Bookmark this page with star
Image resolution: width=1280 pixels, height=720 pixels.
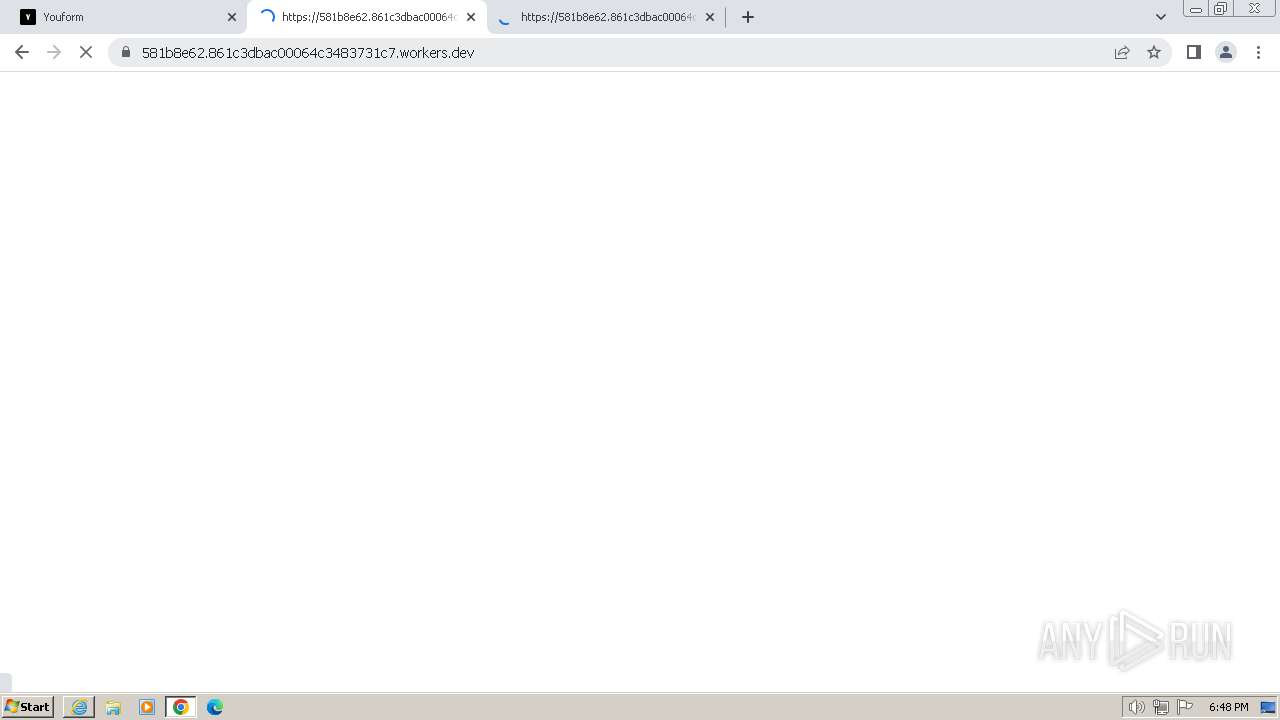click(1154, 52)
